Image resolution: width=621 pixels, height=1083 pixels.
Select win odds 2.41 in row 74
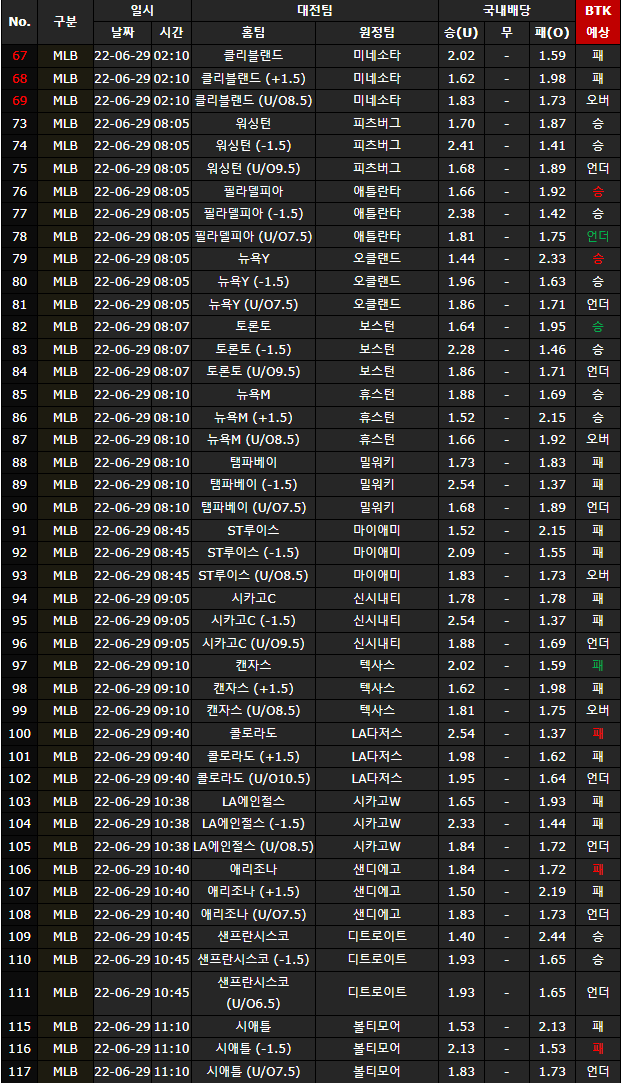pos(461,146)
